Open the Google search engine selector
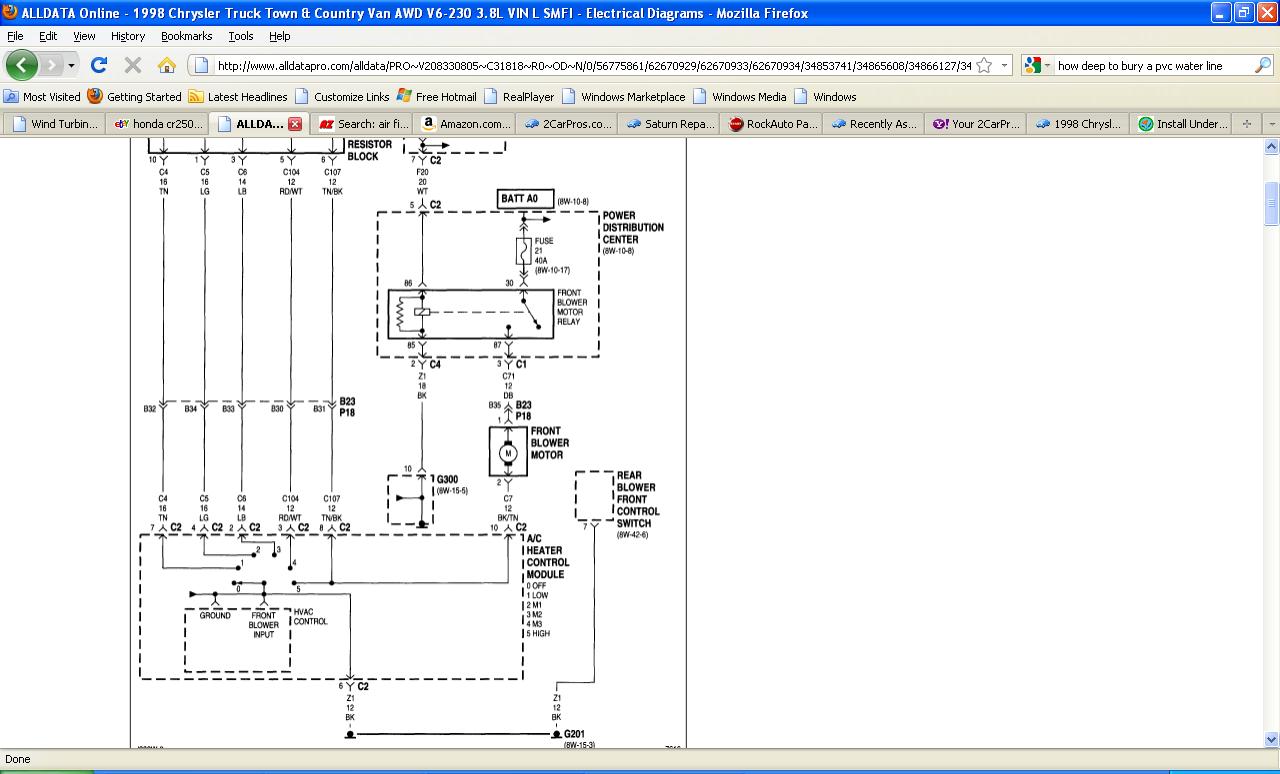The height and width of the screenshot is (774, 1280). 1038,65
